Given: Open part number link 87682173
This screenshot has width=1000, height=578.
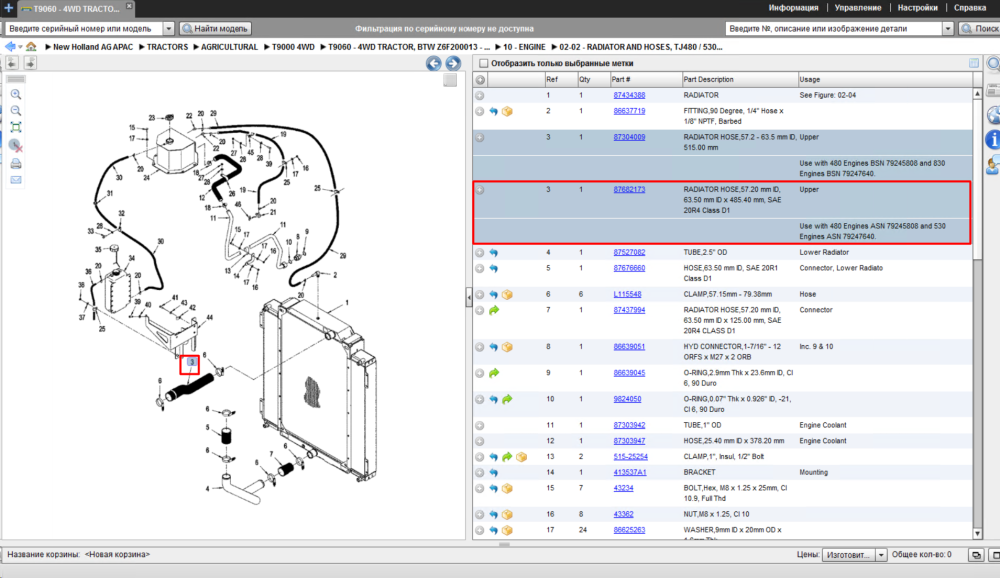Looking at the screenshot, I should click(x=629, y=189).
